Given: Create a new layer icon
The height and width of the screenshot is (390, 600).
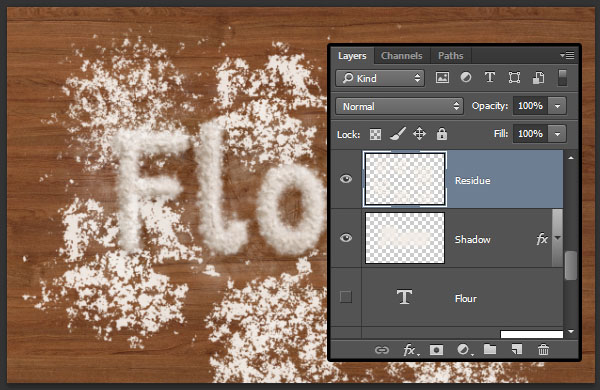Looking at the screenshot, I should pos(517,349).
